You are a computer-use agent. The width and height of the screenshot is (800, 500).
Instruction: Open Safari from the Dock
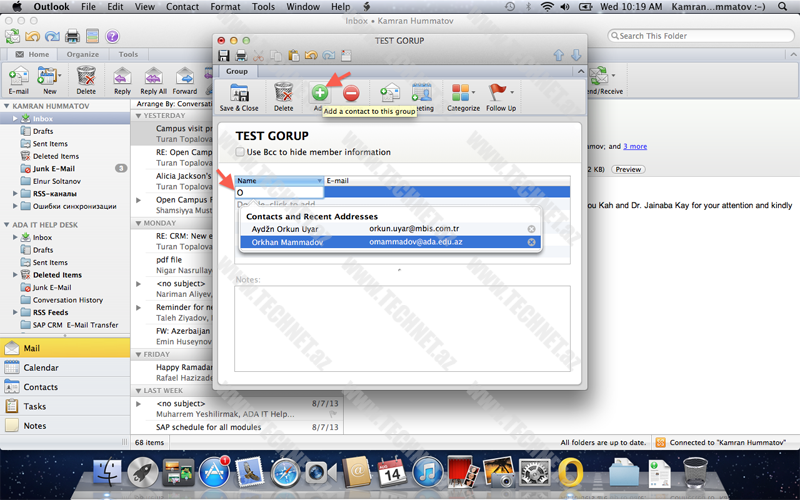(x=285, y=471)
